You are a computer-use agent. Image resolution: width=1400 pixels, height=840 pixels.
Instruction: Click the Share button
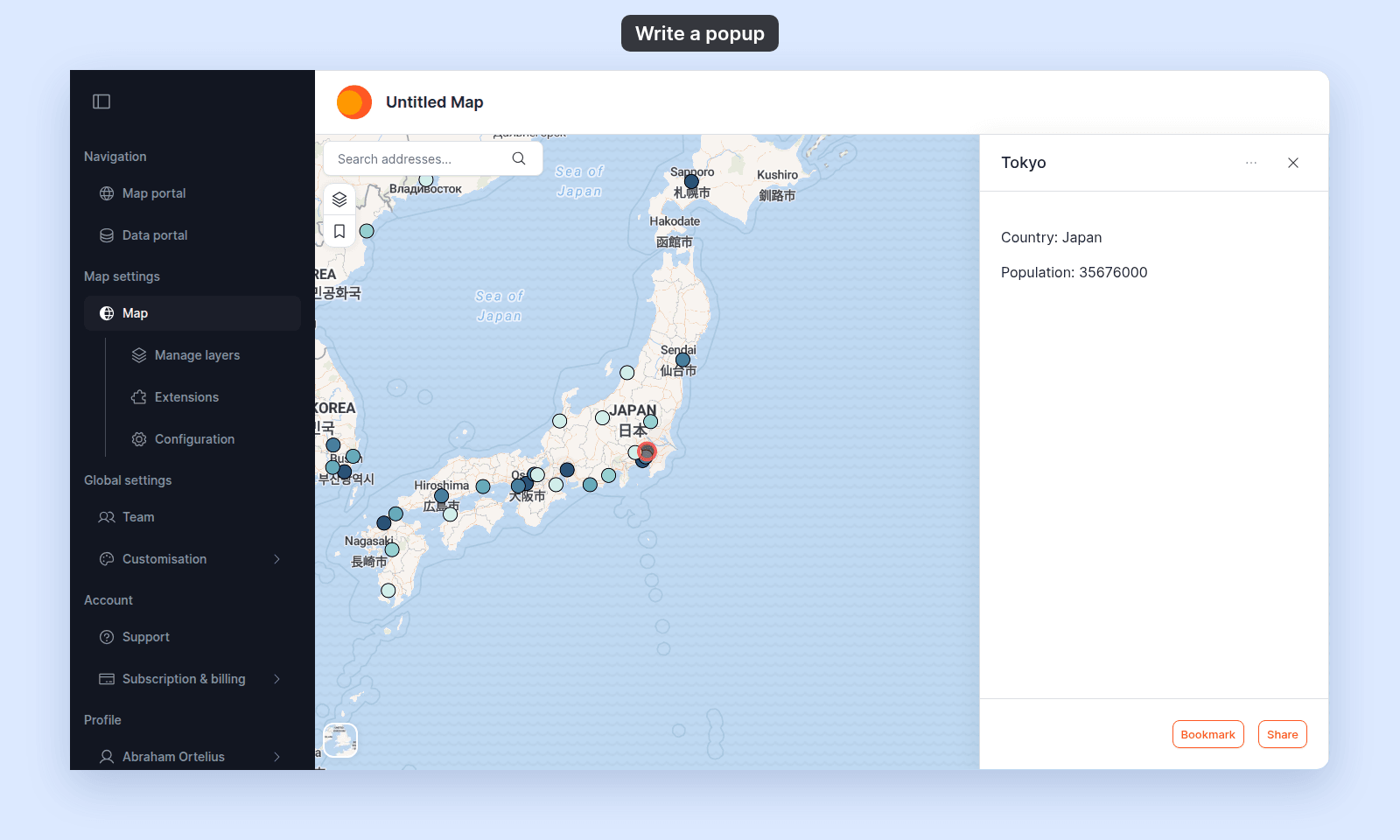[x=1283, y=734]
